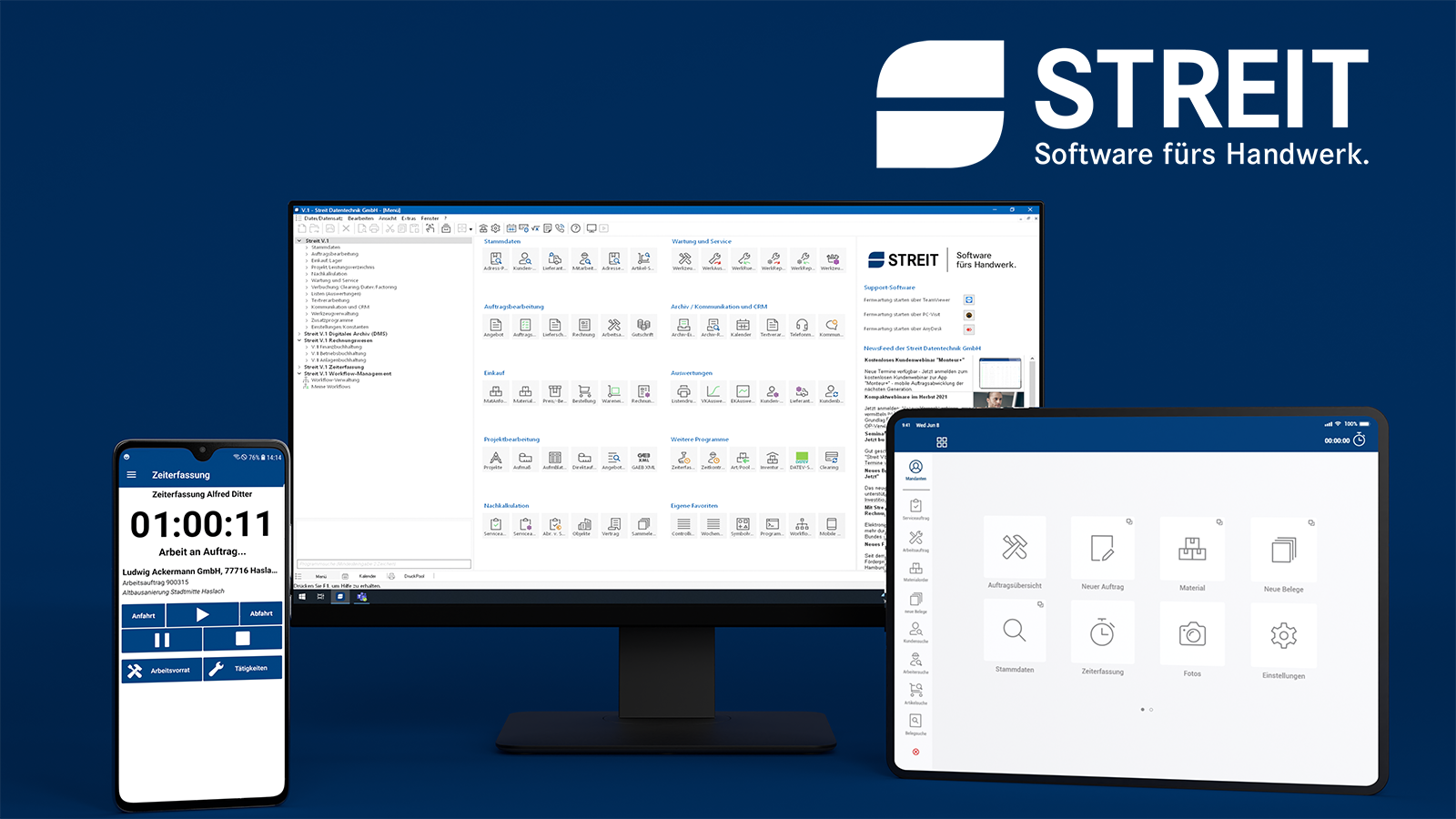Image resolution: width=1456 pixels, height=819 pixels.
Task: Open Datei/Datensatz menu
Action: (323, 218)
